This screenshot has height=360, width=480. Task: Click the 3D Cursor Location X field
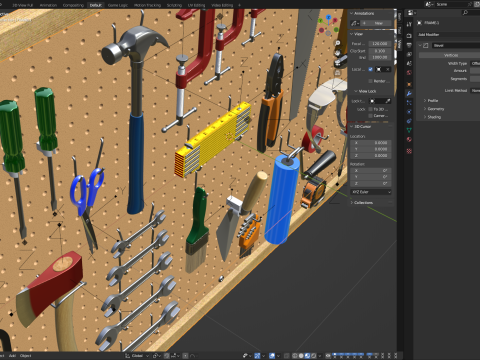[371, 143]
